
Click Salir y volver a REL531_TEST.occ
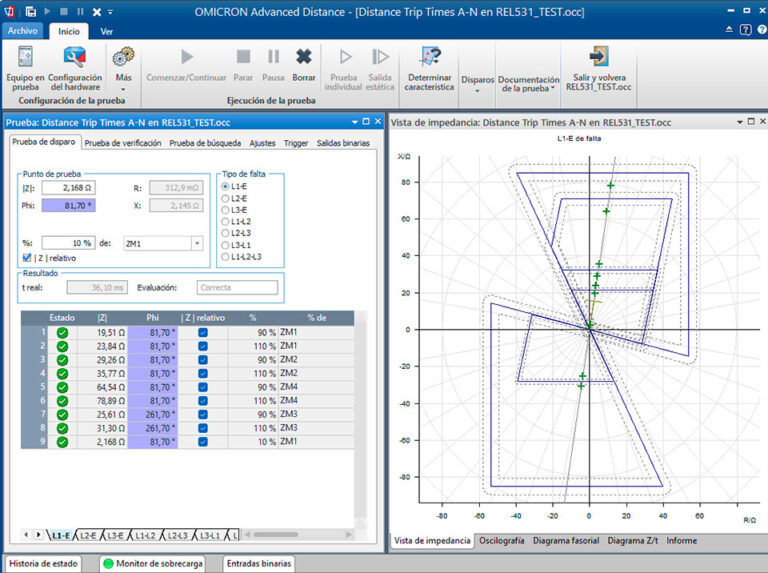click(599, 68)
